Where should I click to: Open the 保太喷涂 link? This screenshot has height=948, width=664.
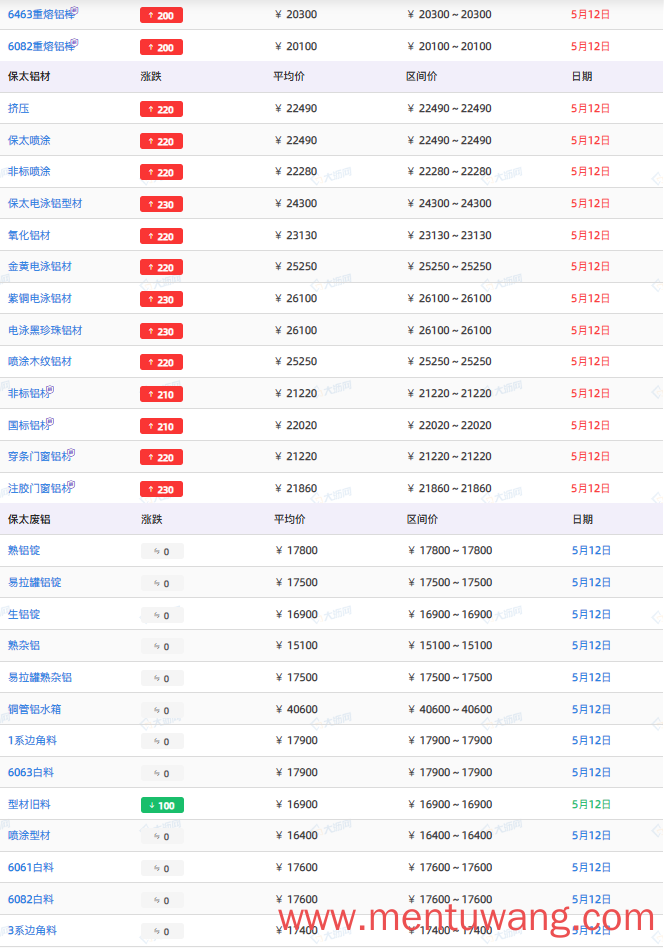coord(29,140)
